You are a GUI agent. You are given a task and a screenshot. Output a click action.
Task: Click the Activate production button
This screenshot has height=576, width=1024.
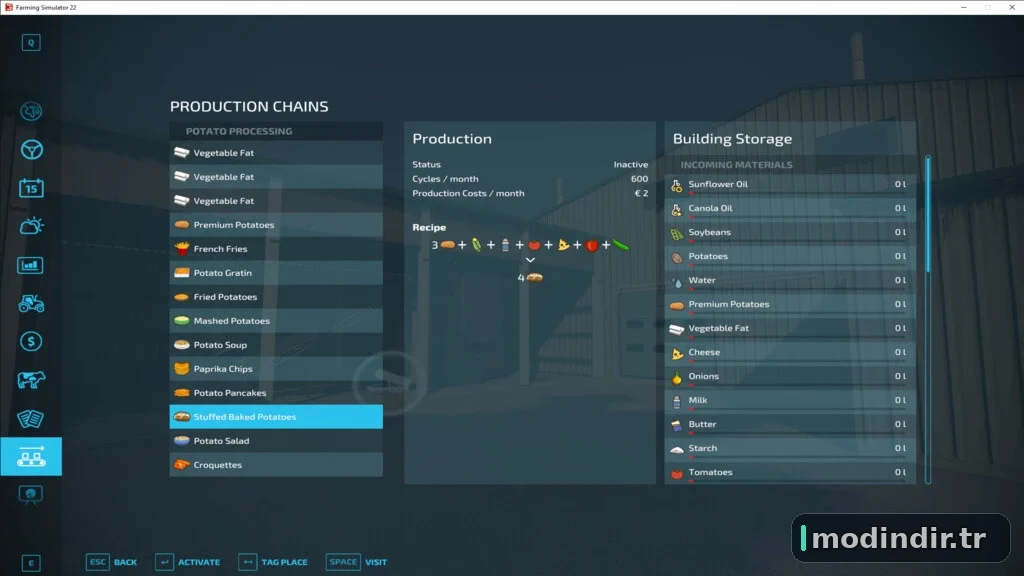pyautogui.click(x=188, y=562)
